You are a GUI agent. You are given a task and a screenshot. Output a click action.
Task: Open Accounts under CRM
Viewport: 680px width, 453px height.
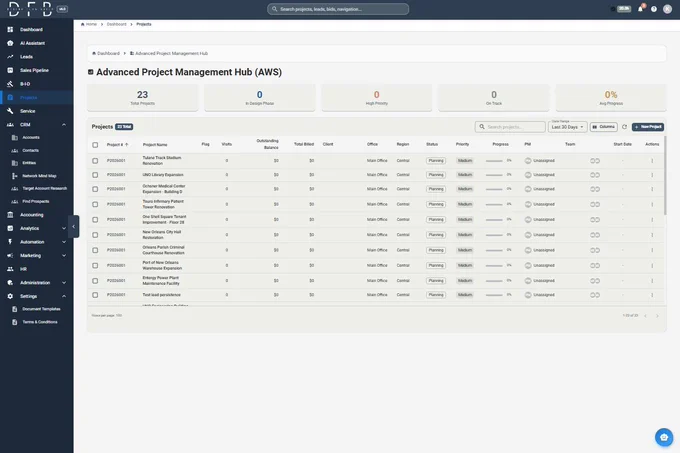coord(36,137)
